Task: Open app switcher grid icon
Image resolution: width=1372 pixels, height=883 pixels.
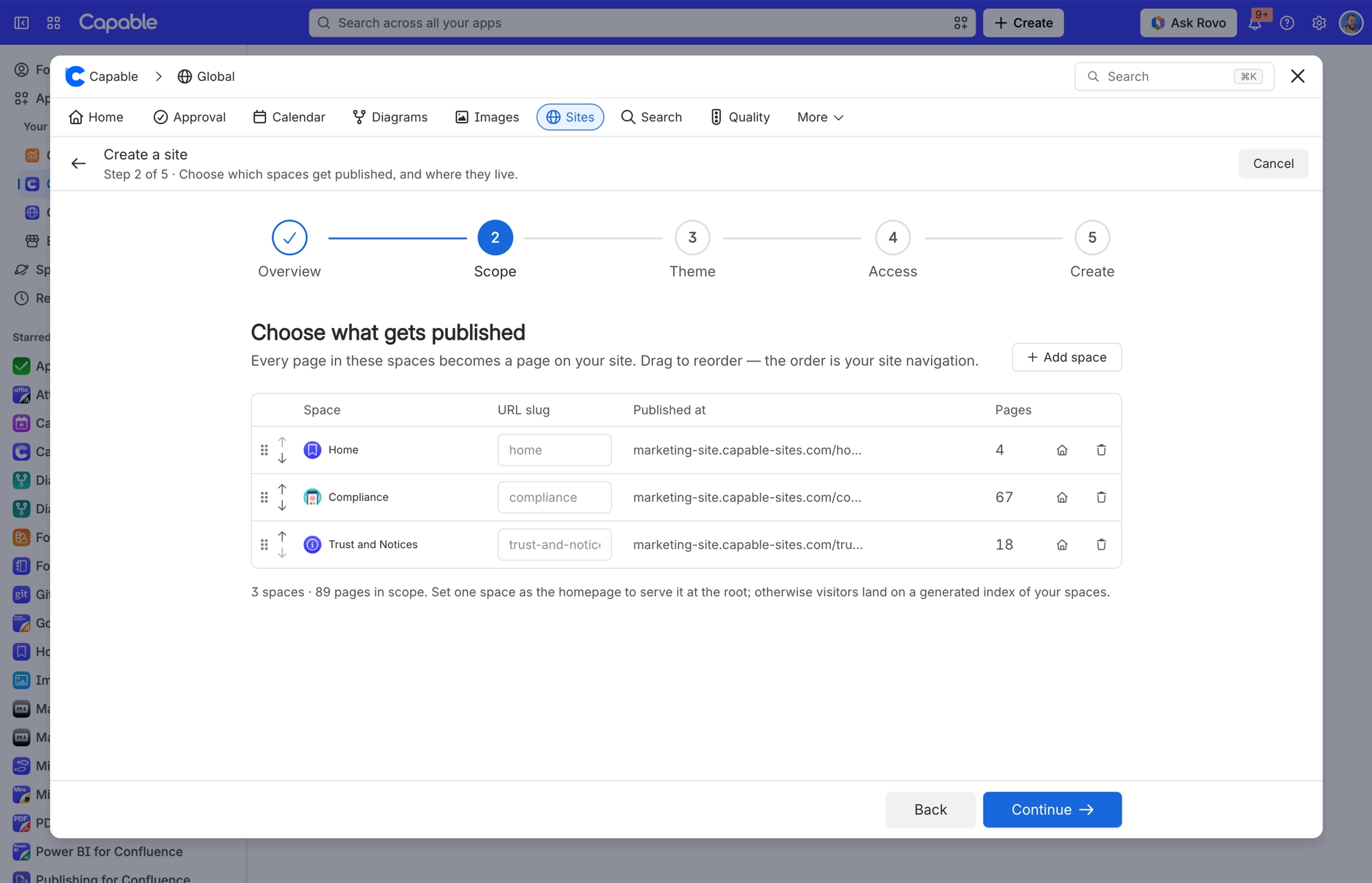Action: click(54, 23)
